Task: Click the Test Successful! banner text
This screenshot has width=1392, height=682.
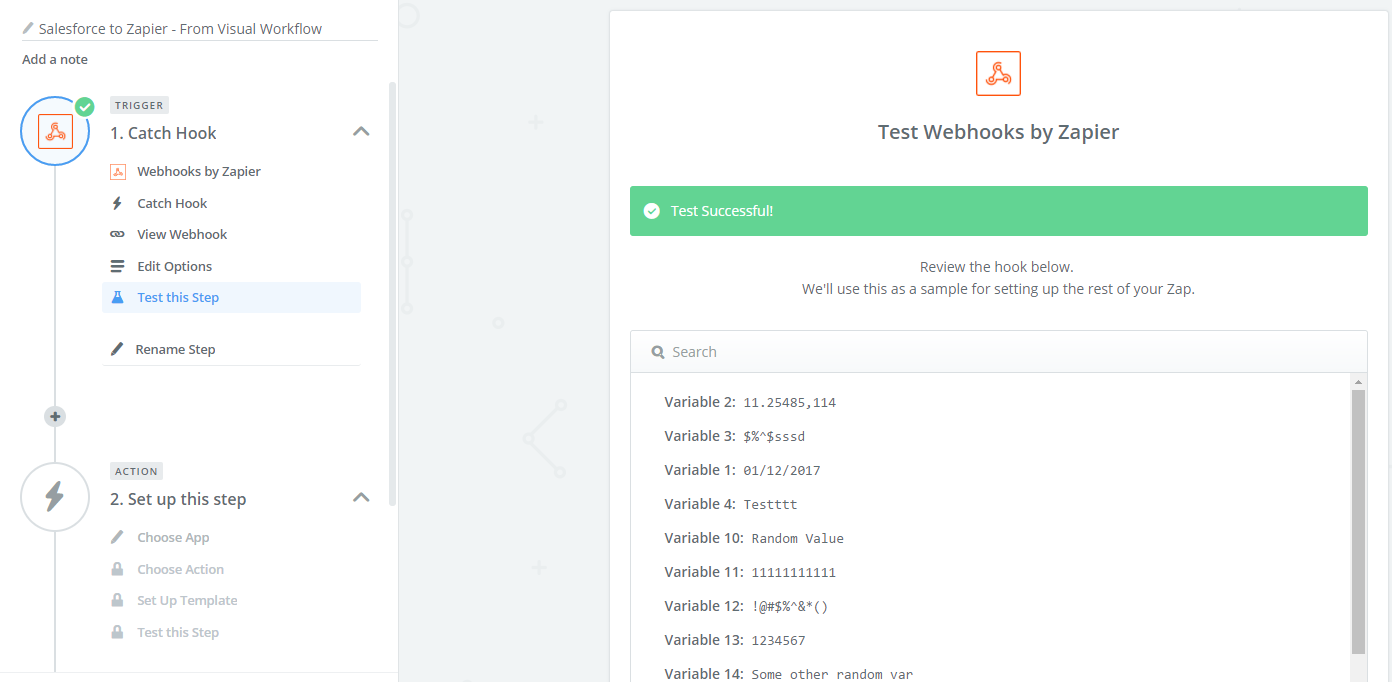Action: 721,211
